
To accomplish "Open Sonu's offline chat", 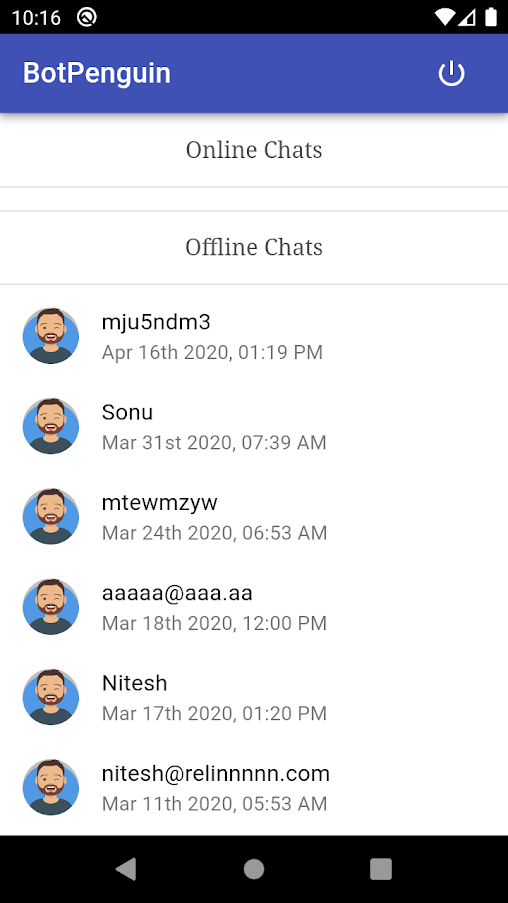I will (x=254, y=426).
